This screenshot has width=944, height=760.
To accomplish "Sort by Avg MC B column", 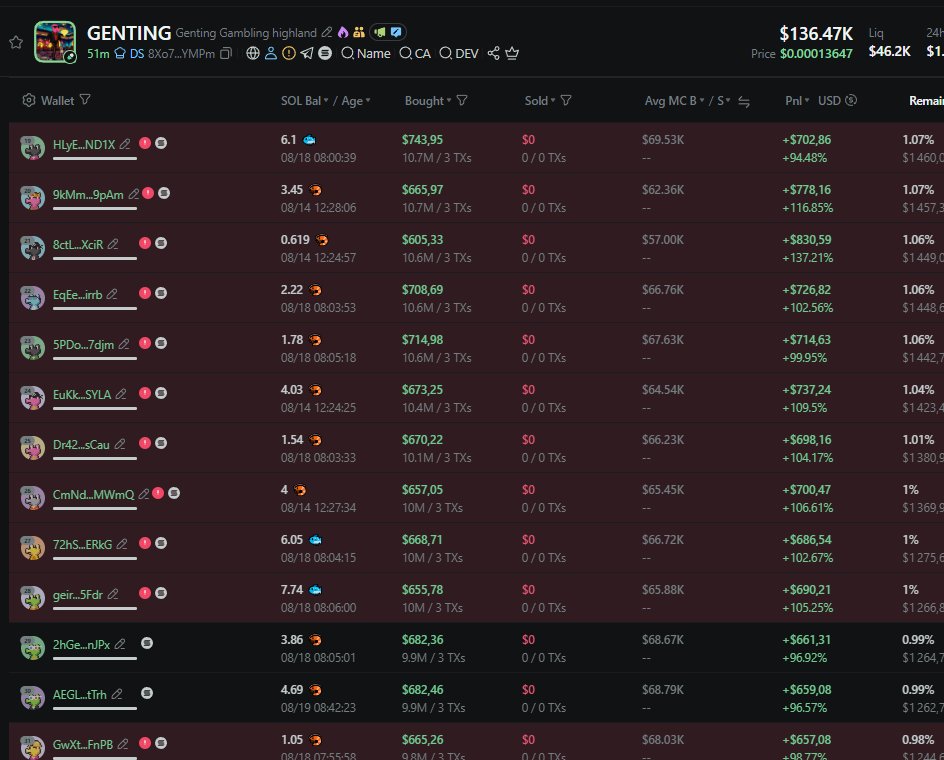I will click(674, 101).
